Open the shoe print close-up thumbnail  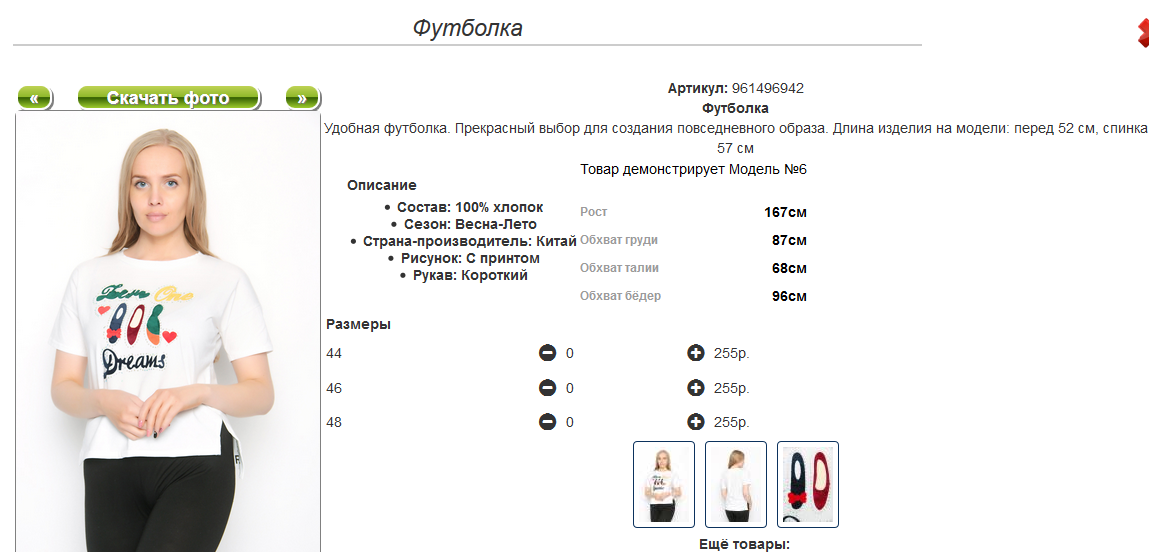pyautogui.click(x=808, y=484)
